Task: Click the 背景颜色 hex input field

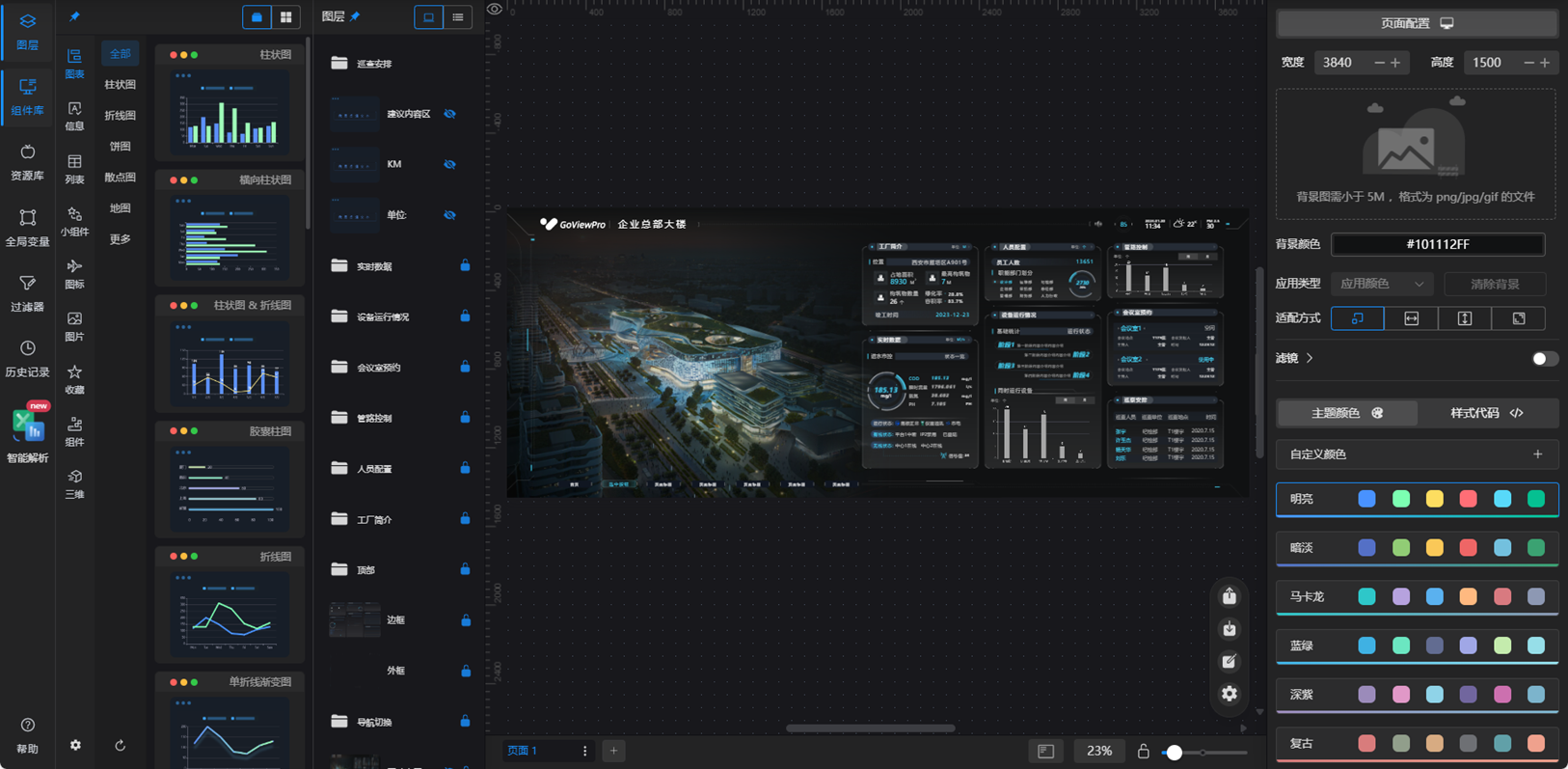Action: 1437,244
